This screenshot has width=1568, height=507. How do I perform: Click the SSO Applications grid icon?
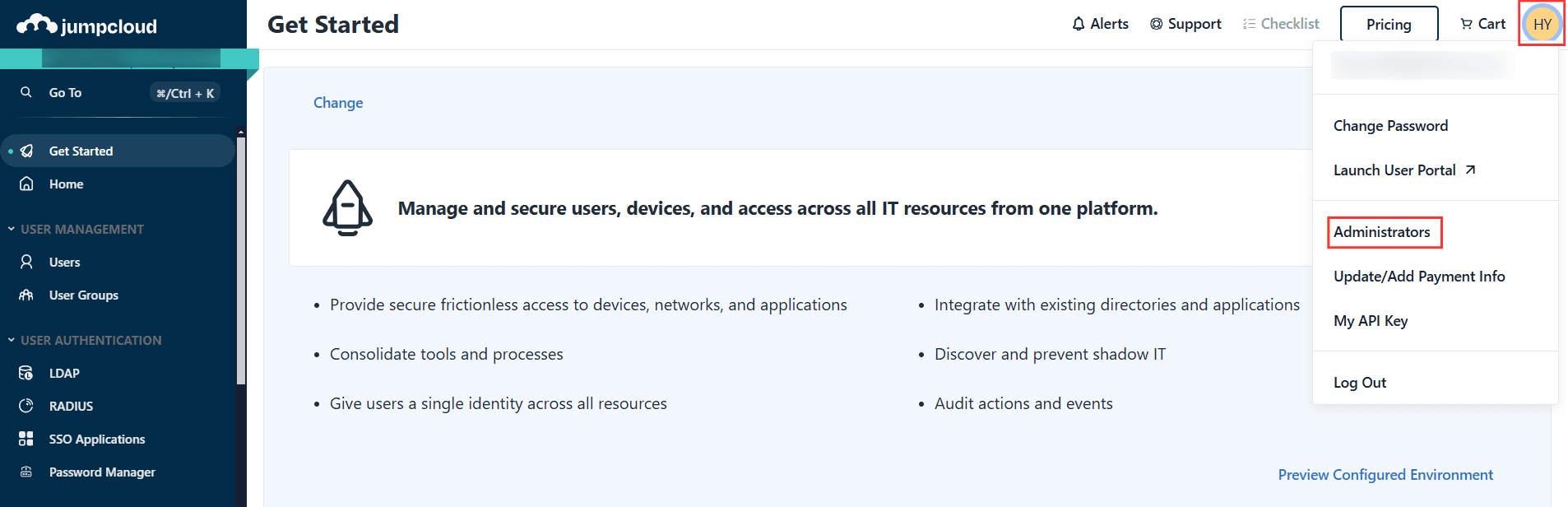click(26, 440)
